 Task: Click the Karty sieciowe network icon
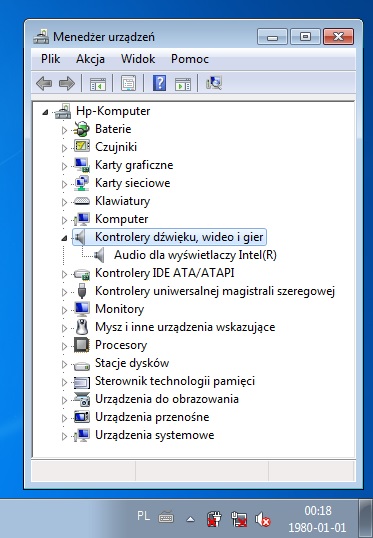click(82, 183)
